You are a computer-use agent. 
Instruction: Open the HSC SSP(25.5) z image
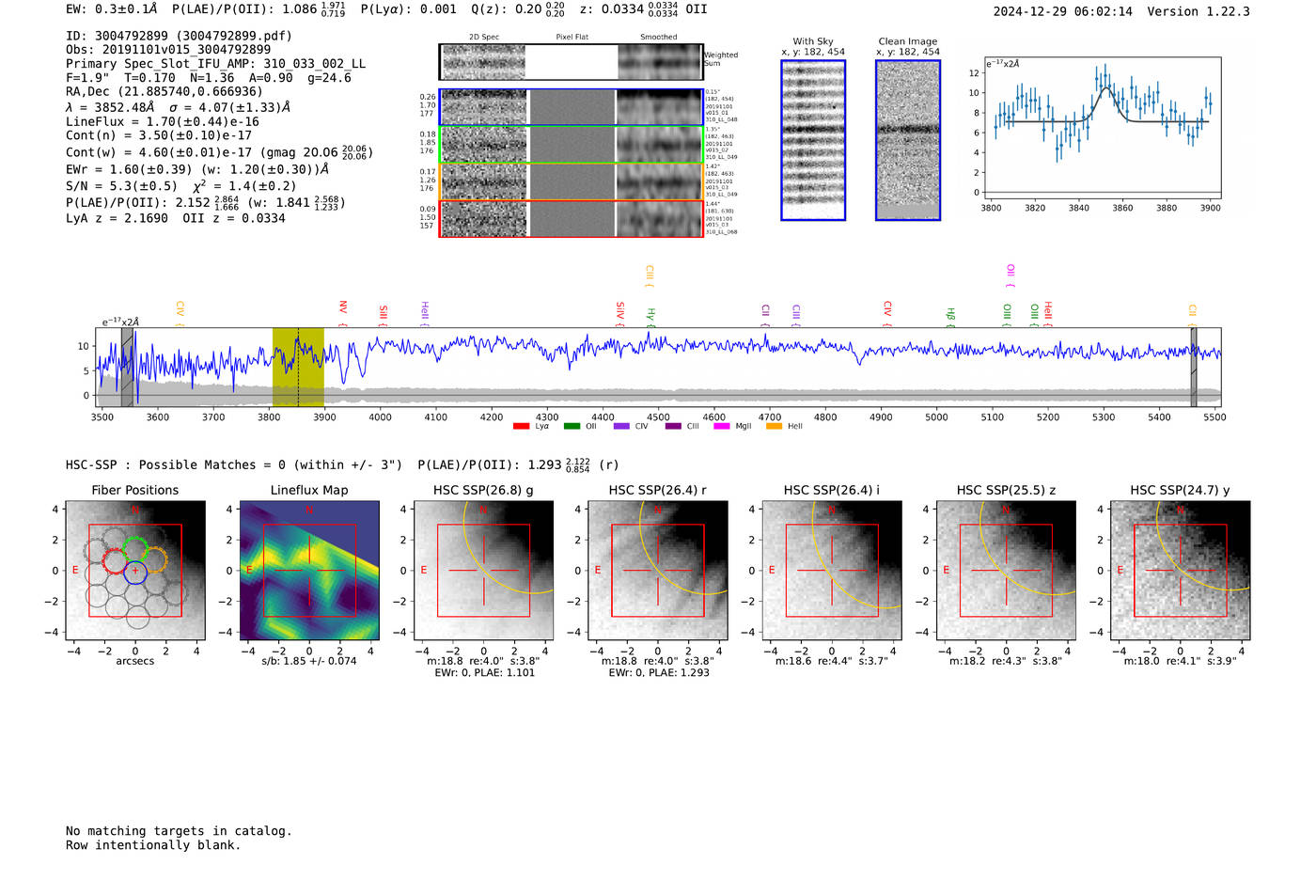pos(1006,571)
